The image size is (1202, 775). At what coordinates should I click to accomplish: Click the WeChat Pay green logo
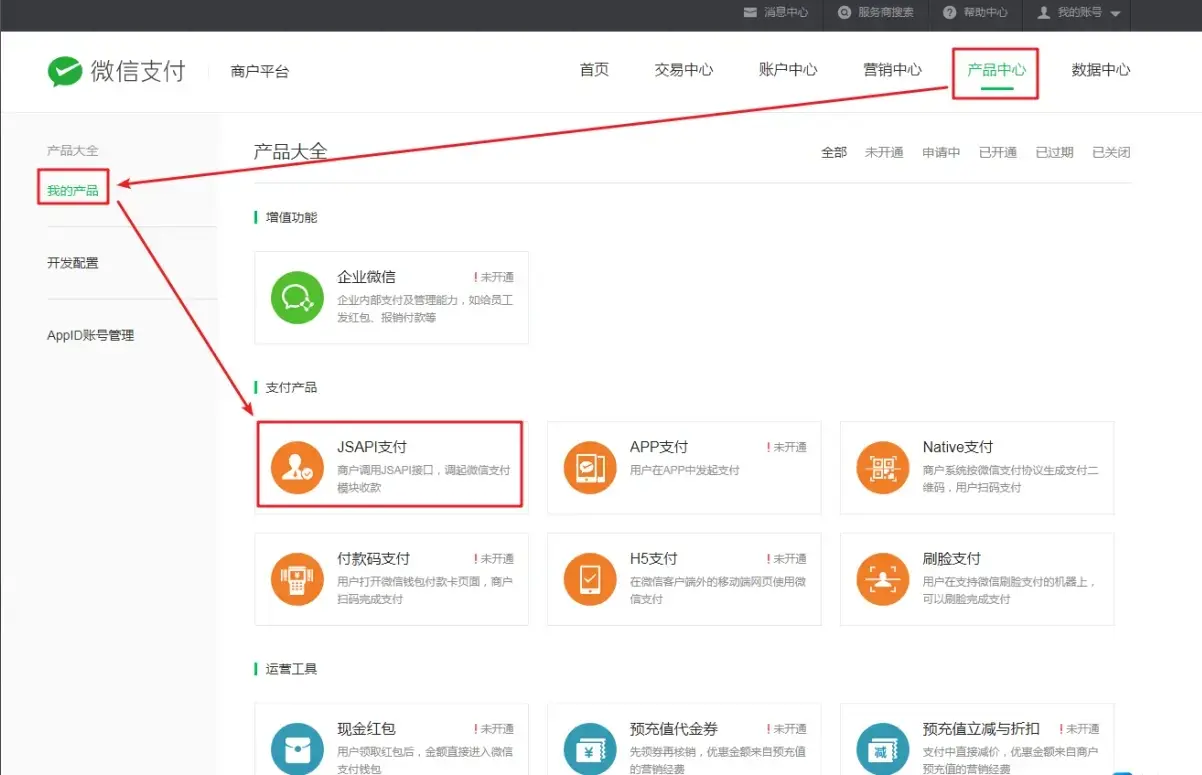pos(65,71)
